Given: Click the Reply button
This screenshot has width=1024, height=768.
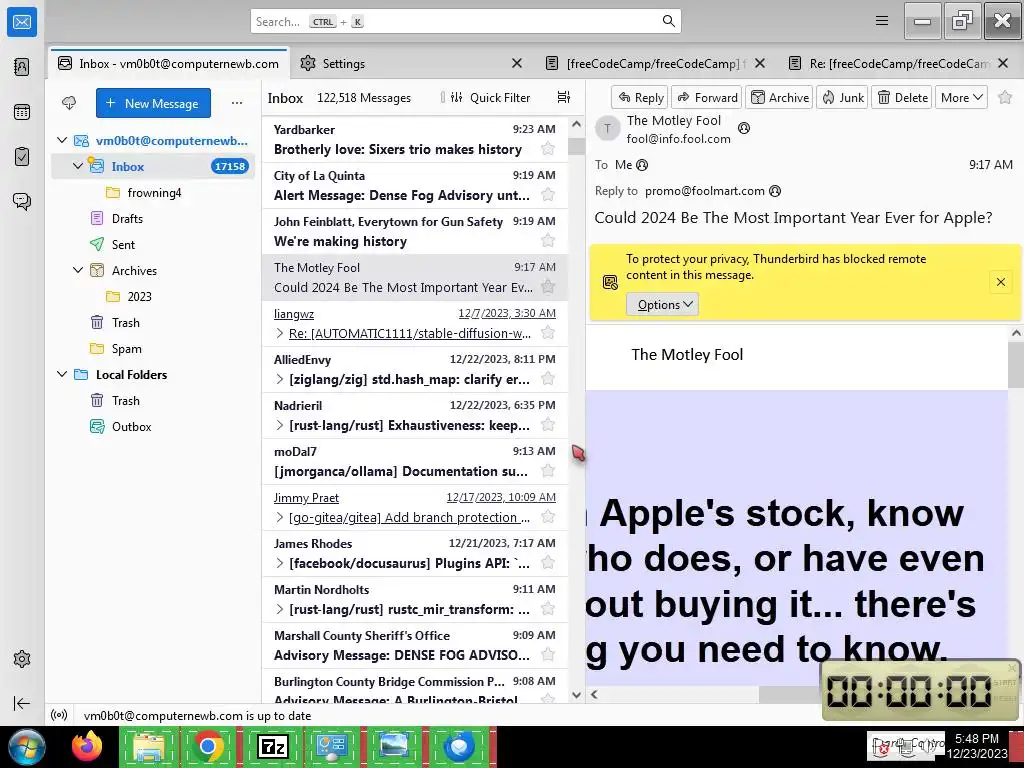Looking at the screenshot, I should pos(640,97).
